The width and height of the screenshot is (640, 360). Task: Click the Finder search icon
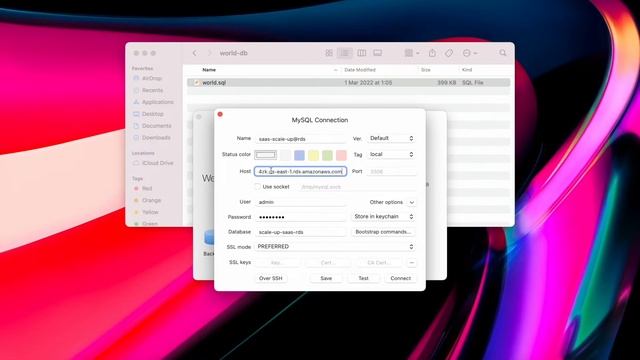pyautogui.click(x=503, y=53)
